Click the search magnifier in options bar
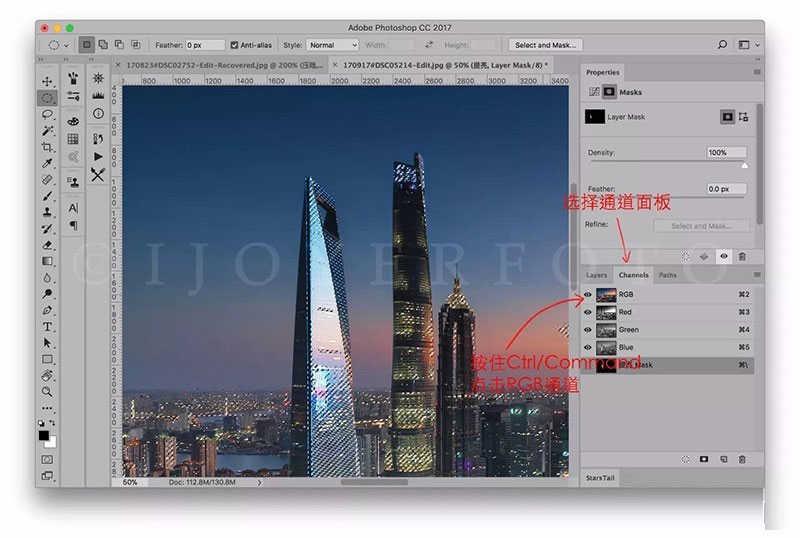The height and width of the screenshot is (538, 800). click(722, 45)
